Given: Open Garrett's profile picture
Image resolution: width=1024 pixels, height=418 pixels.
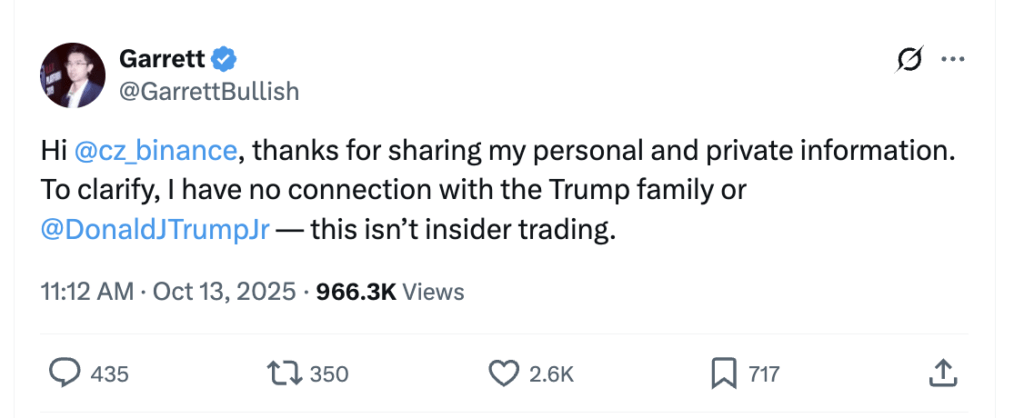Looking at the screenshot, I should (x=72, y=76).
